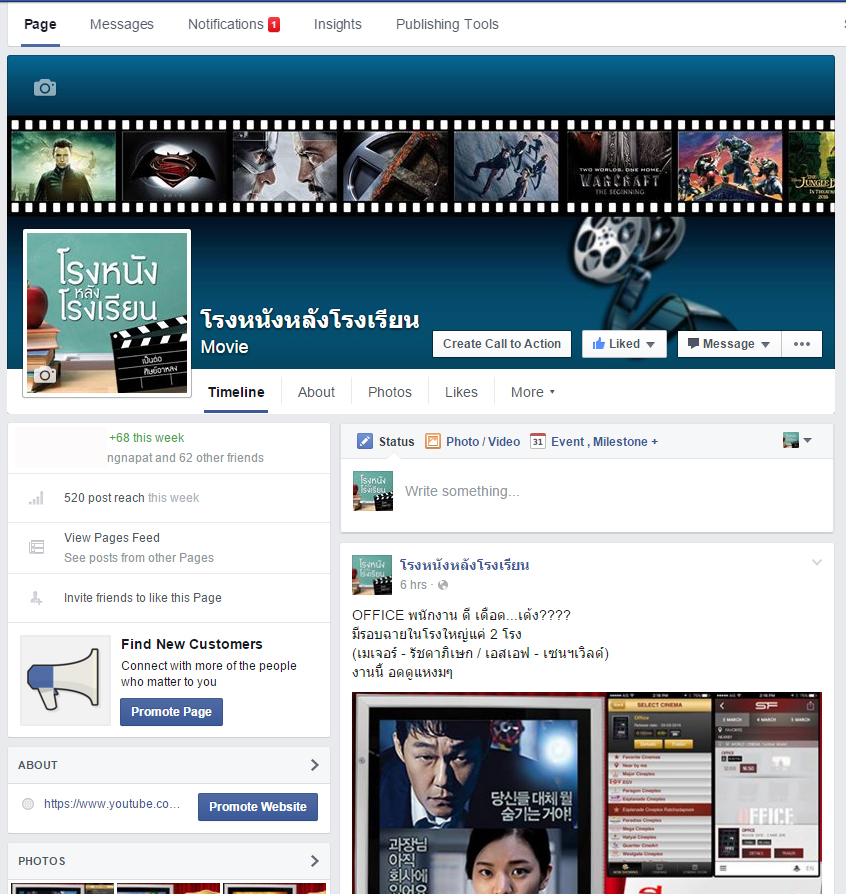Open the Insights tab
Screen dimensions: 846x894
[x=337, y=25]
